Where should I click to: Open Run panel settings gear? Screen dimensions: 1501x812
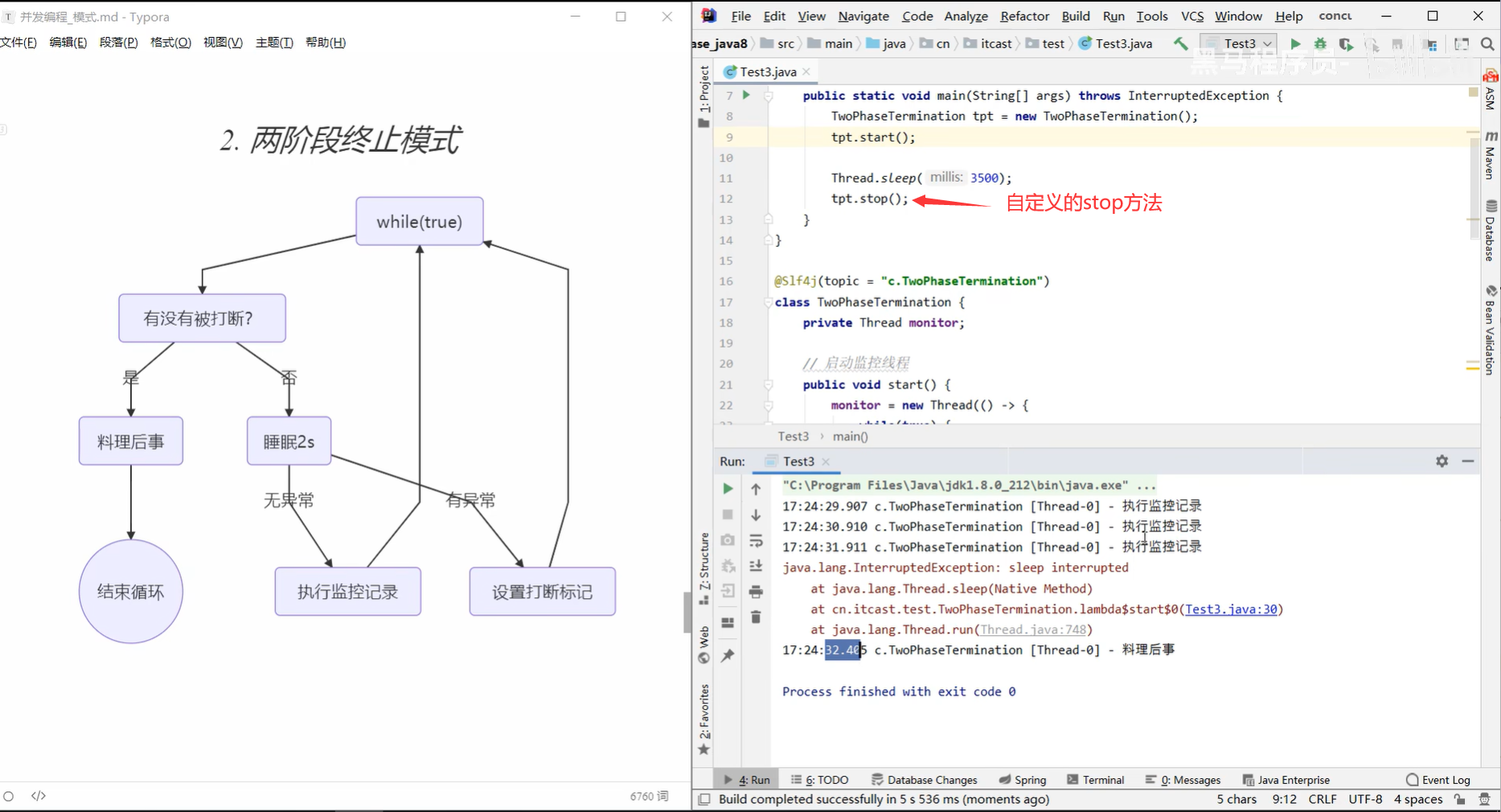pyautogui.click(x=1442, y=461)
